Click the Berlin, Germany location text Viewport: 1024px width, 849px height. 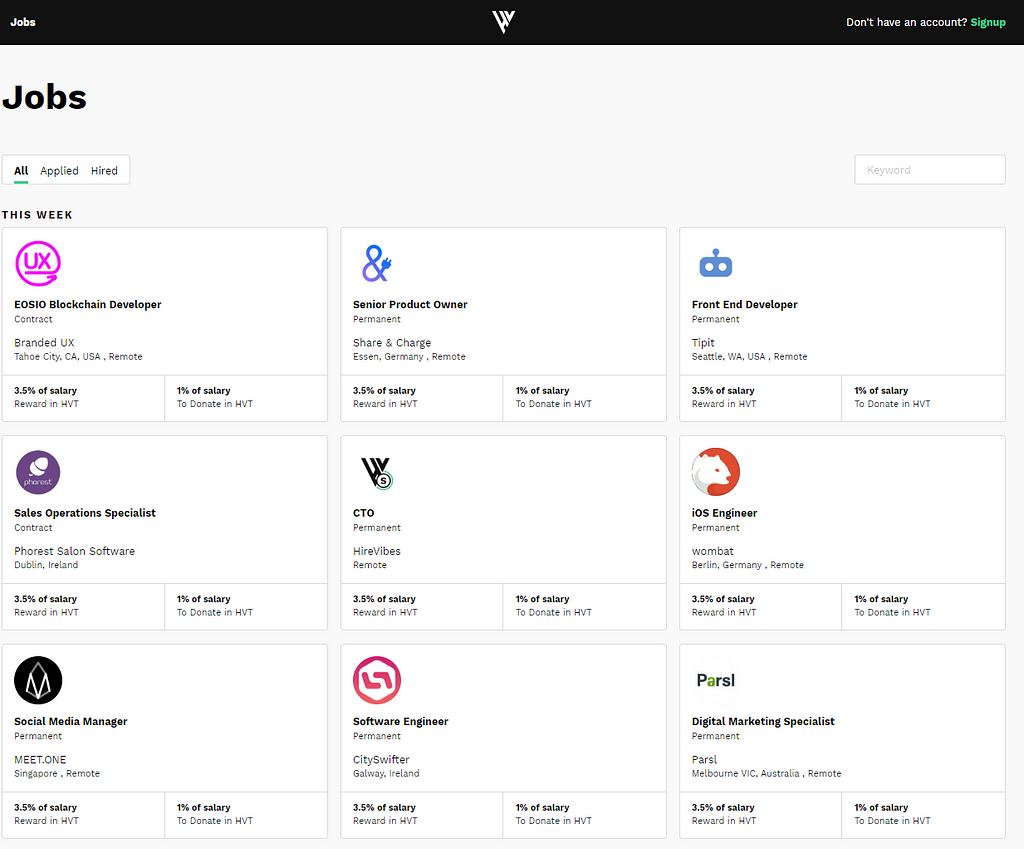727,565
